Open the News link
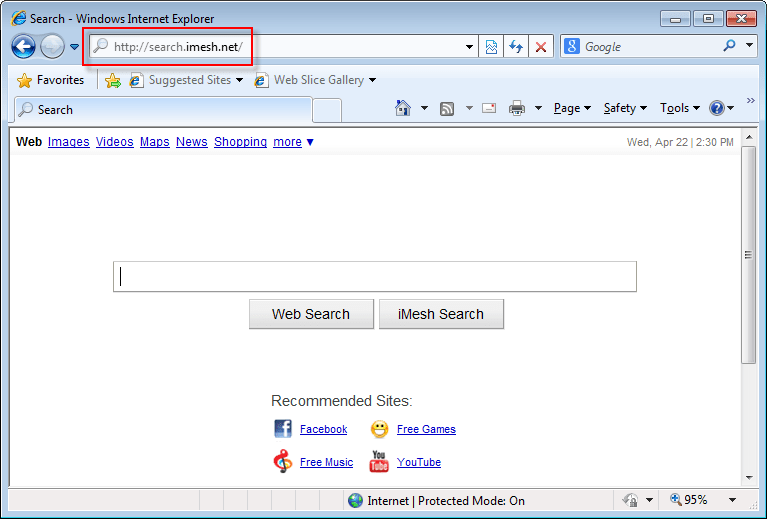 (192, 142)
